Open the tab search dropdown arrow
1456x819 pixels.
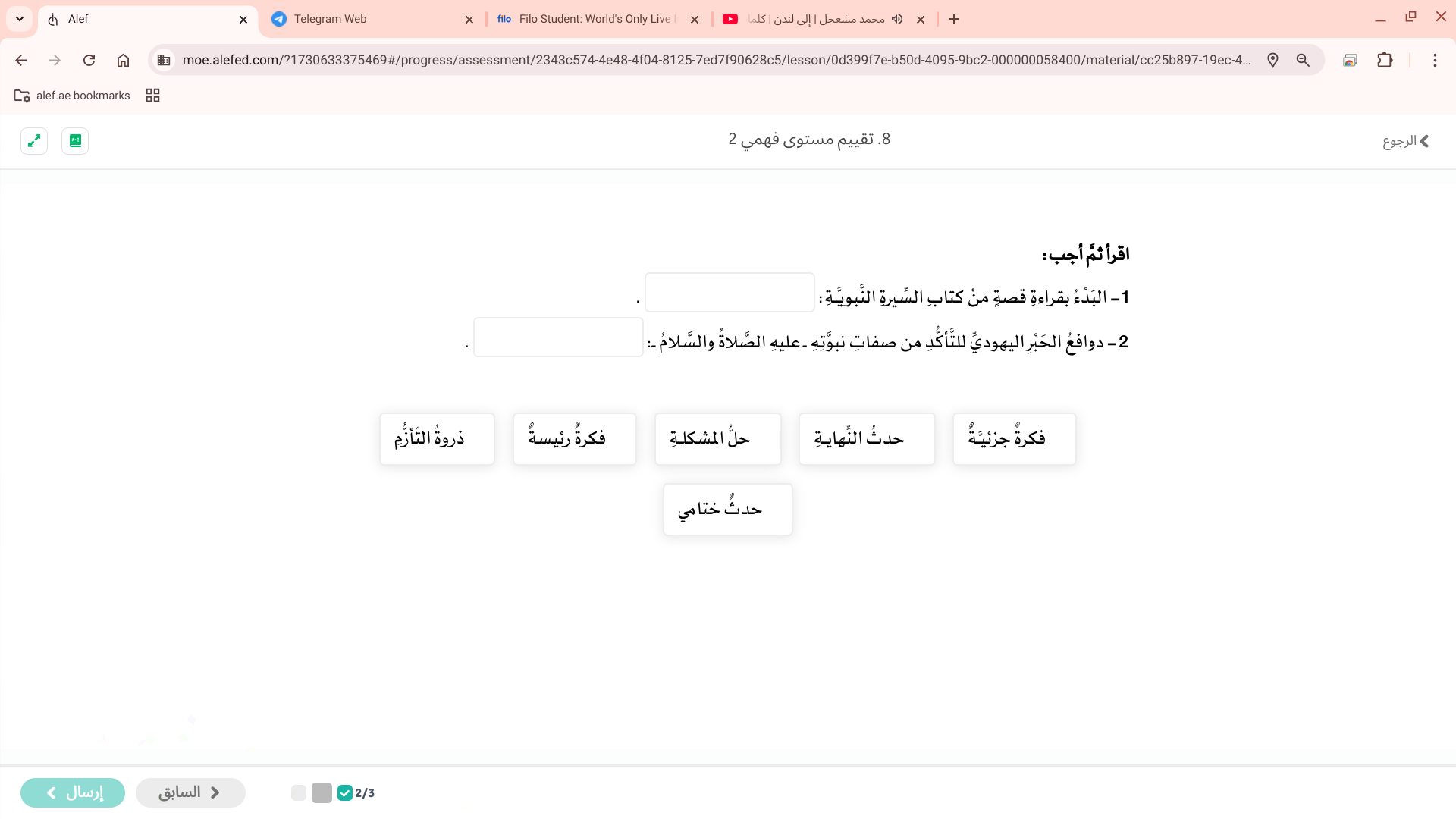(19, 19)
